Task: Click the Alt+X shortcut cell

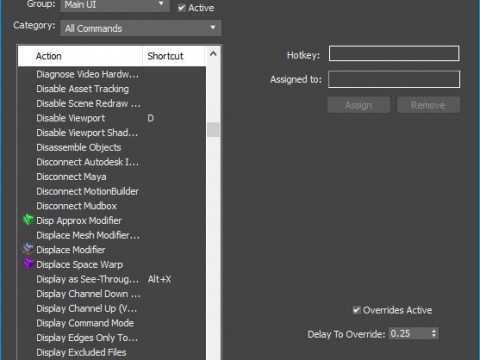Action: pos(159,279)
